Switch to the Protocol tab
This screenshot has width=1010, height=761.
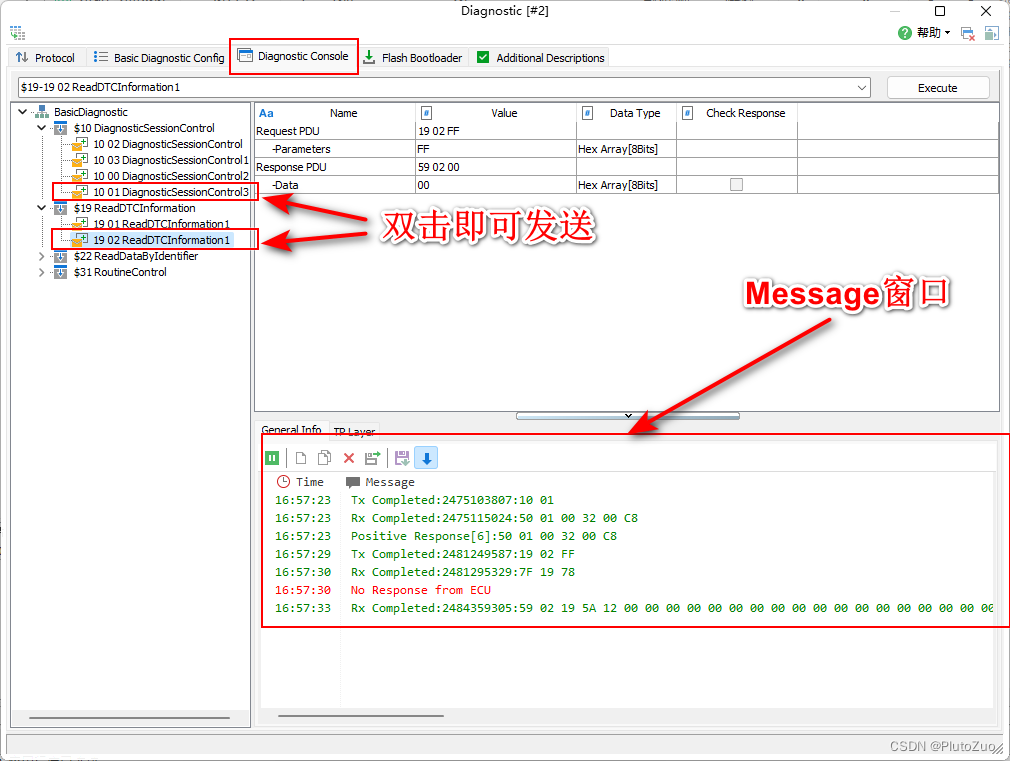[45, 58]
